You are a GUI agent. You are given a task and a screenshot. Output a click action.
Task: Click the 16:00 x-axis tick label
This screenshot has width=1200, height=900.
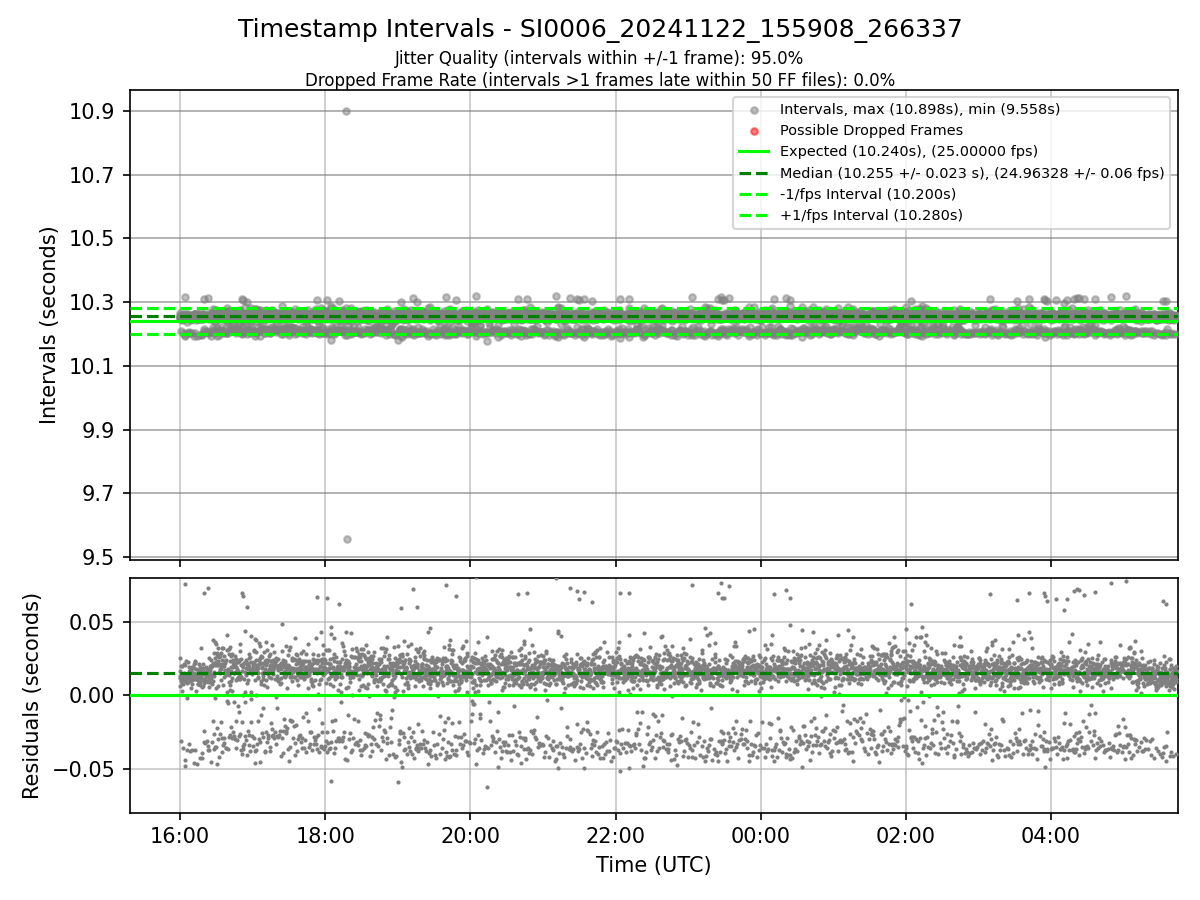180,836
